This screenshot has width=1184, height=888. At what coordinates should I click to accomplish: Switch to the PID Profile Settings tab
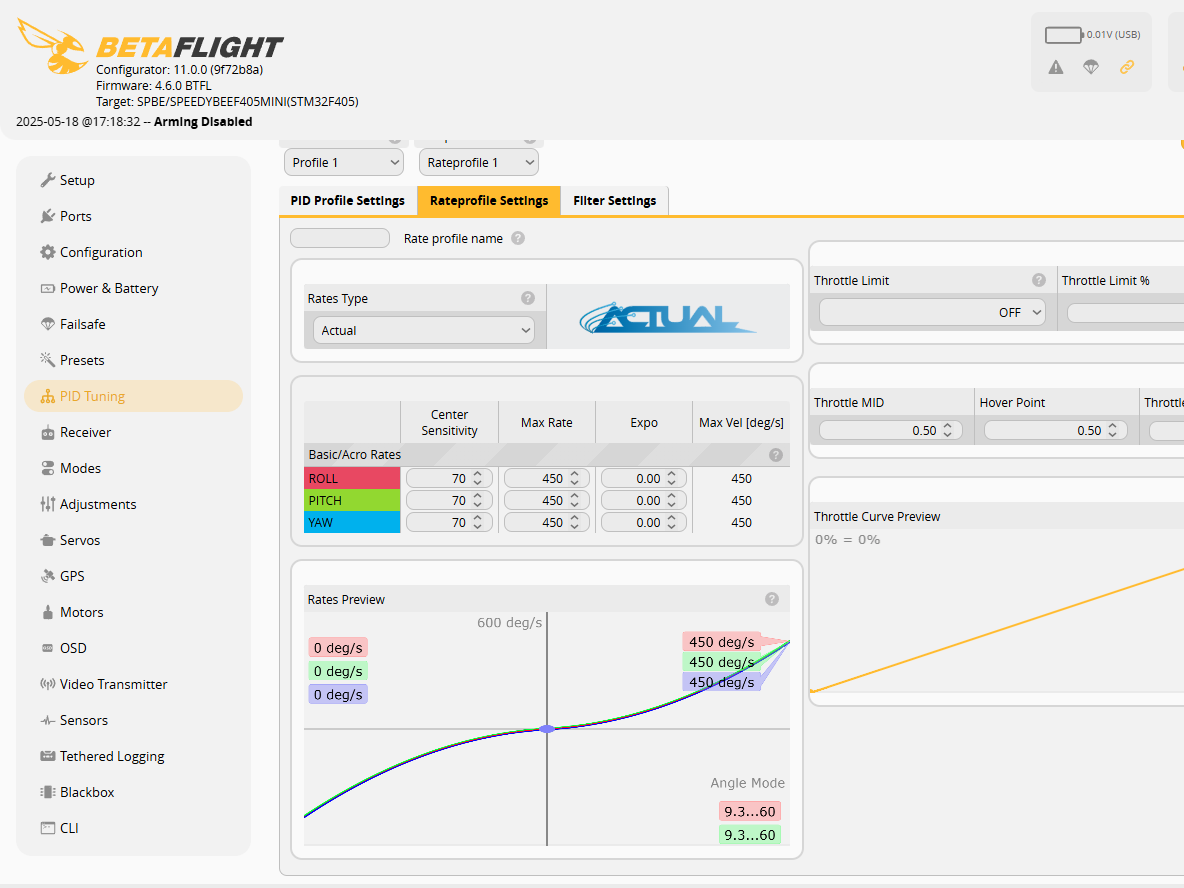(347, 200)
